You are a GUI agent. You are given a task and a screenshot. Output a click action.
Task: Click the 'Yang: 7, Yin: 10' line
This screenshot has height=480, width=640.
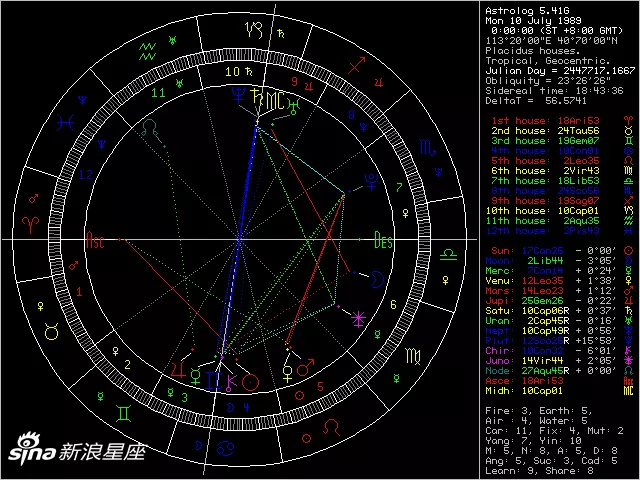[x=533, y=441]
